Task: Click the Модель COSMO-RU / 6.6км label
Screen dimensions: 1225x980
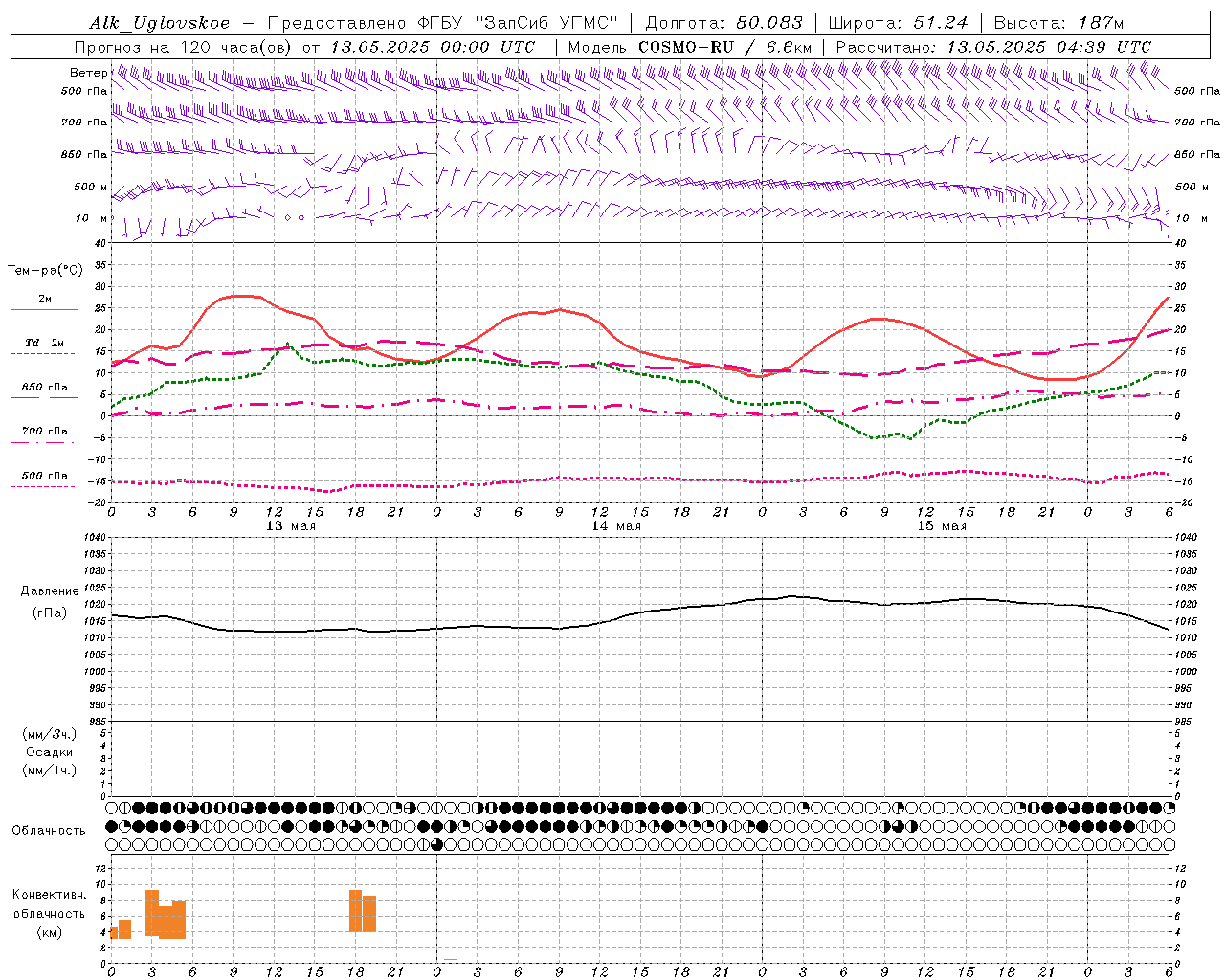Action: 690,47
